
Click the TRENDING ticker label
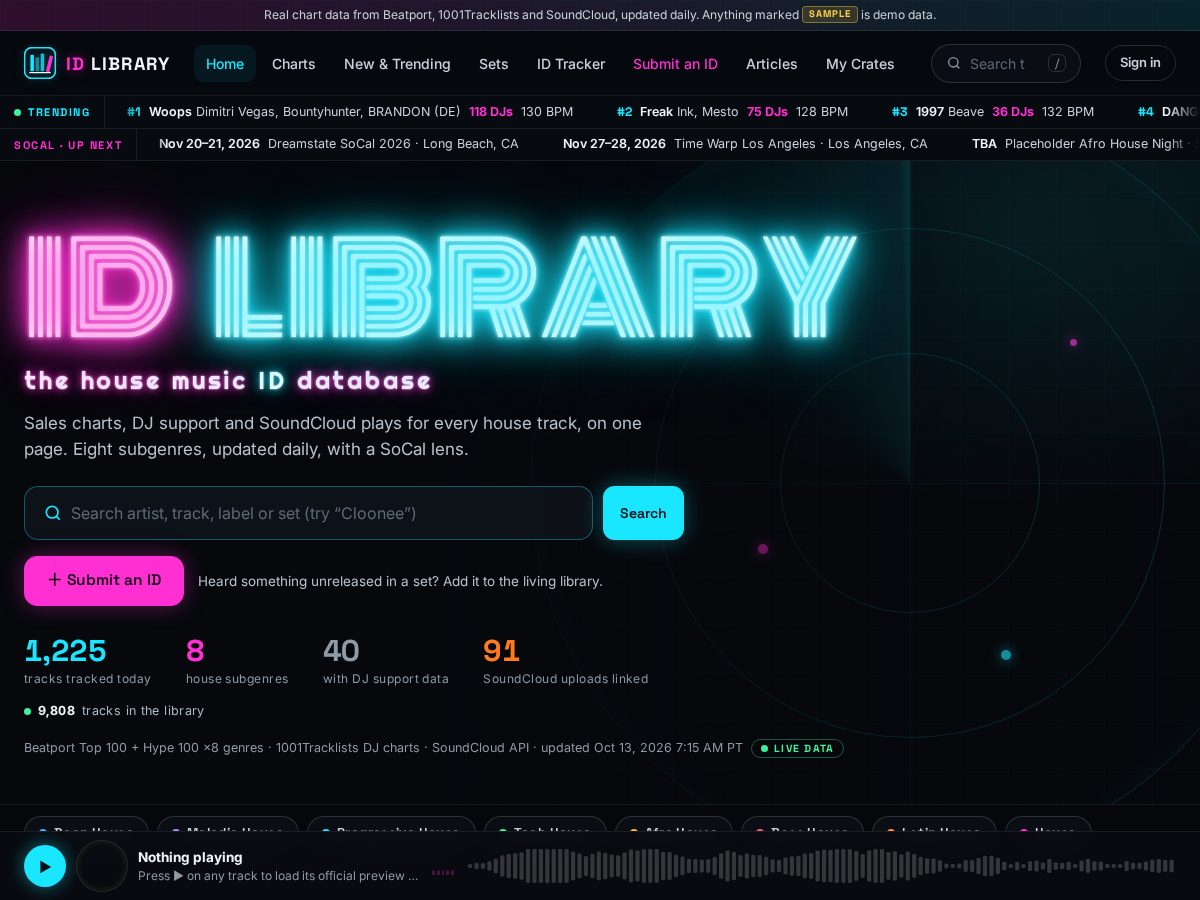[x=52, y=112]
